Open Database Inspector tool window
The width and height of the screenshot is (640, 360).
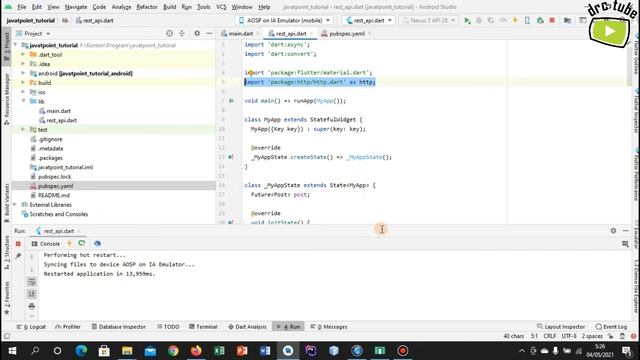pos(118,327)
